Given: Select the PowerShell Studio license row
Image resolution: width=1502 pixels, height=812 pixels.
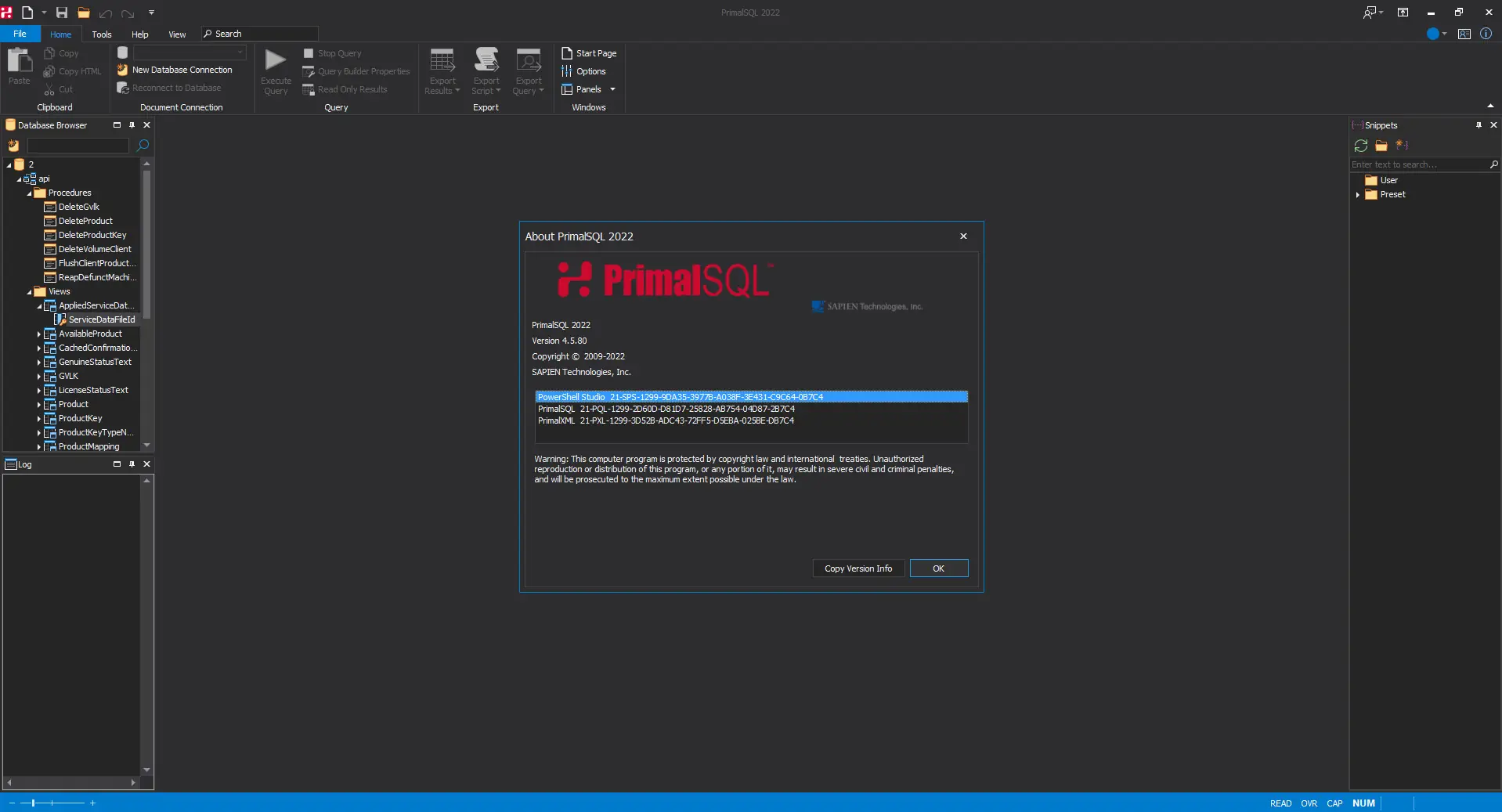Looking at the screenshot, I should coord(752,397).
